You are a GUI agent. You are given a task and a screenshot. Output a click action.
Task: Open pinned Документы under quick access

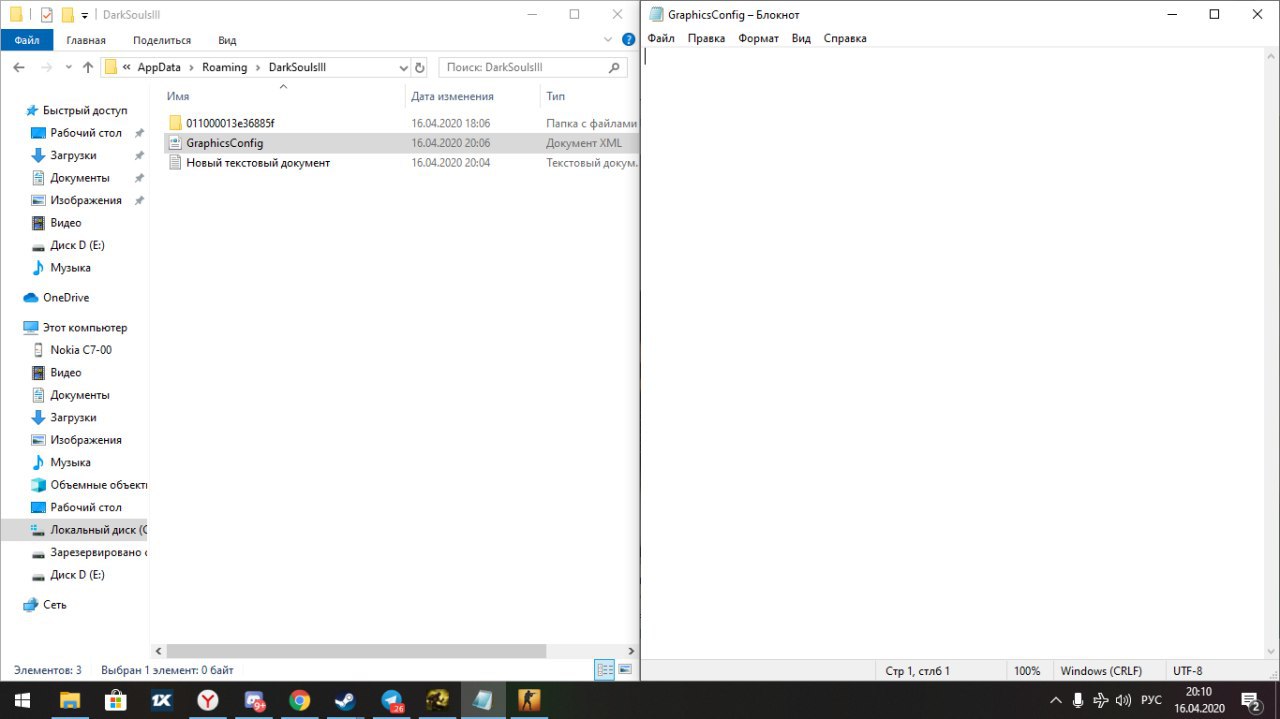(x=80, y=178)
